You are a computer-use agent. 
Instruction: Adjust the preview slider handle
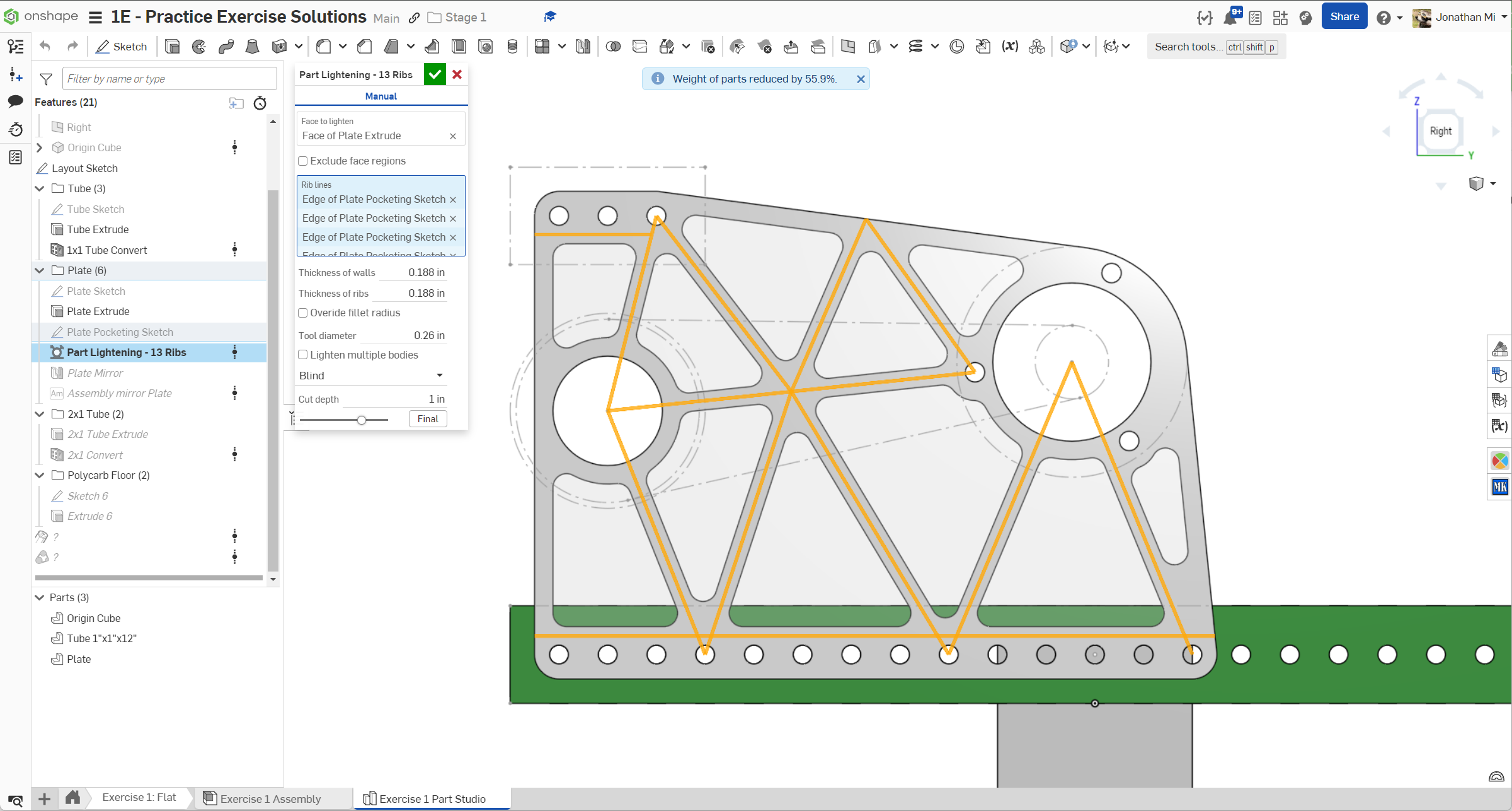pyautogui.click(x=362, y=420)
